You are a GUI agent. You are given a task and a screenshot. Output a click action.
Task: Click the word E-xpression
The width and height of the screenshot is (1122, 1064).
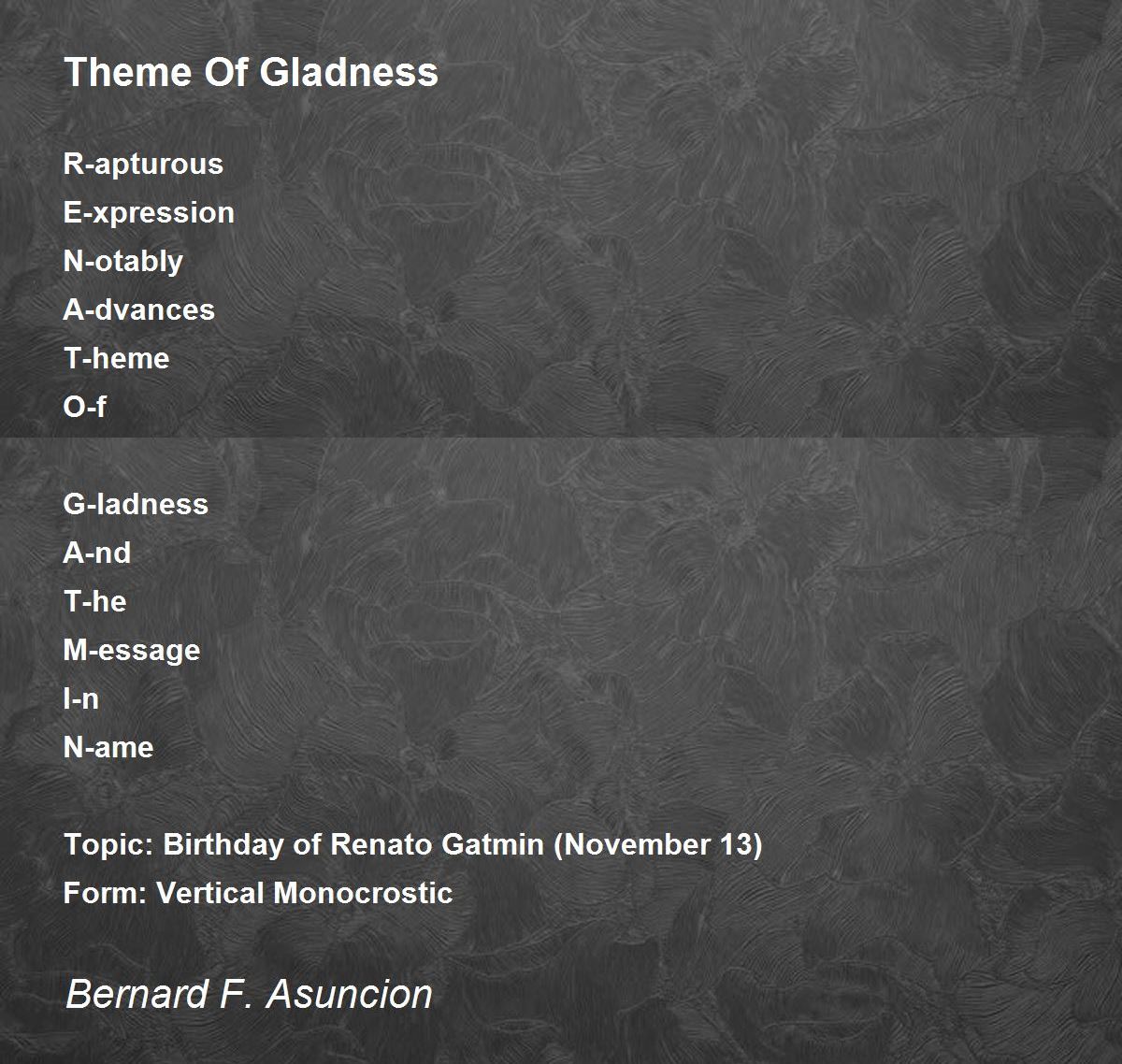(x=149, y=213)
